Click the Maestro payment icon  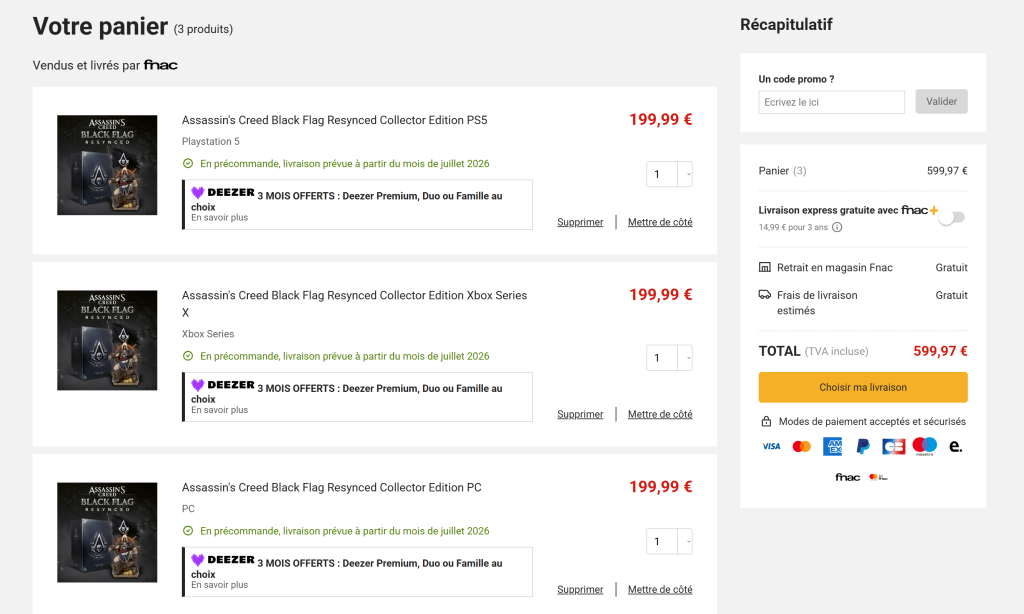924,446
